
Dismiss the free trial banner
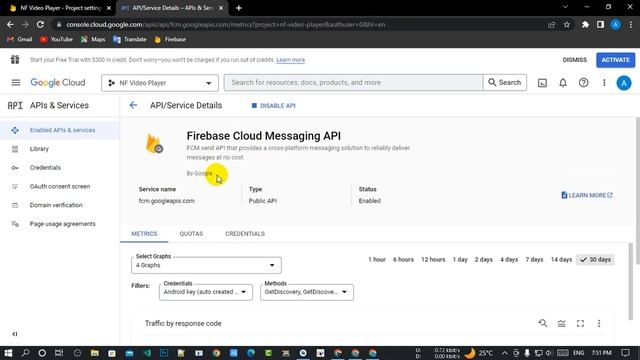point(574,60)
